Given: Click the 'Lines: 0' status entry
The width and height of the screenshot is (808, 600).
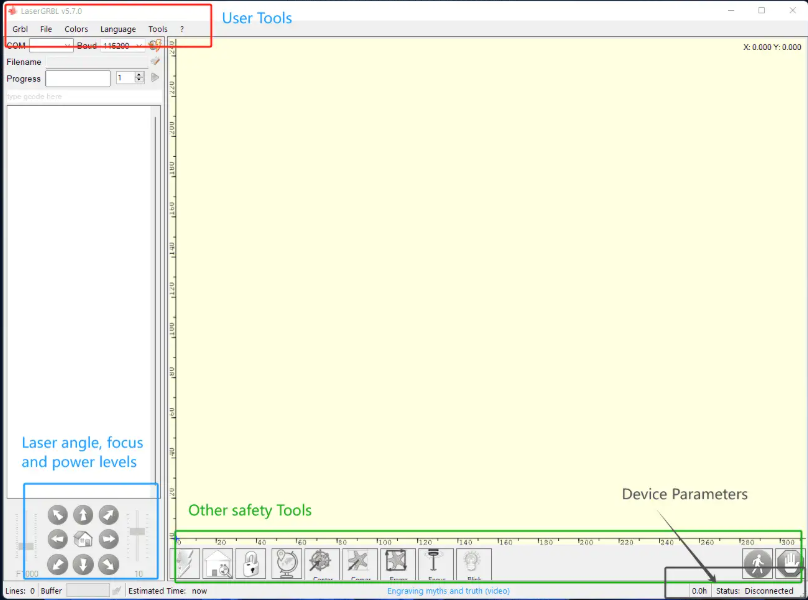Looking at the screenshot, I should coord(20,591).
